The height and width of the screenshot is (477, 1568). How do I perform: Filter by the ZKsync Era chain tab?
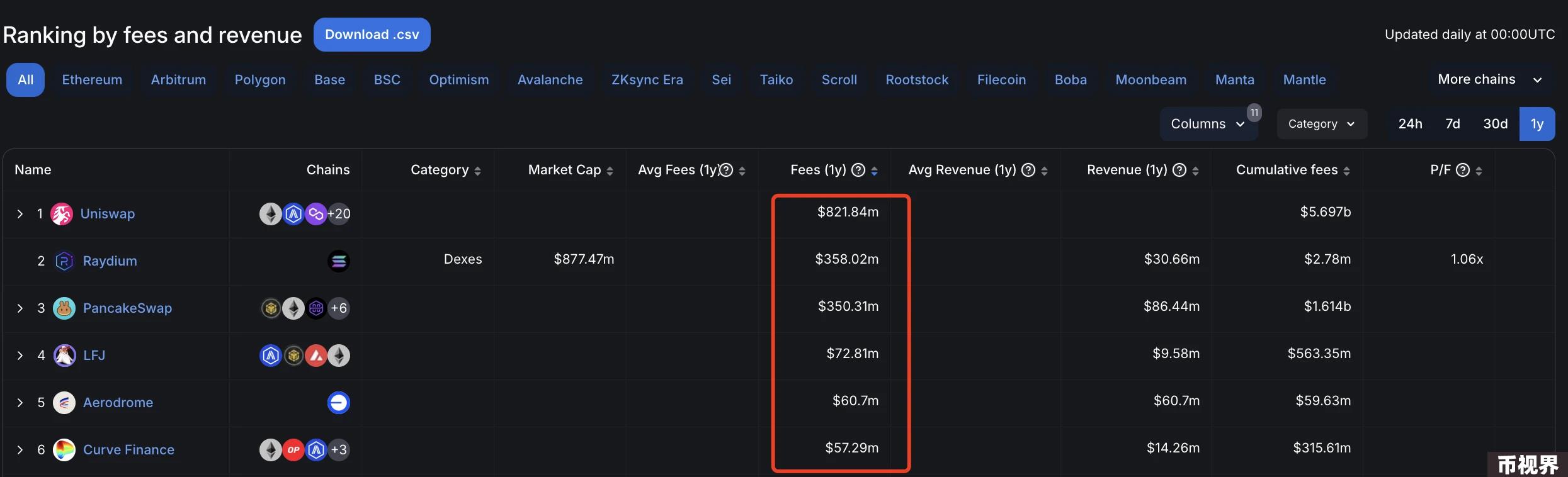point(647,80)
